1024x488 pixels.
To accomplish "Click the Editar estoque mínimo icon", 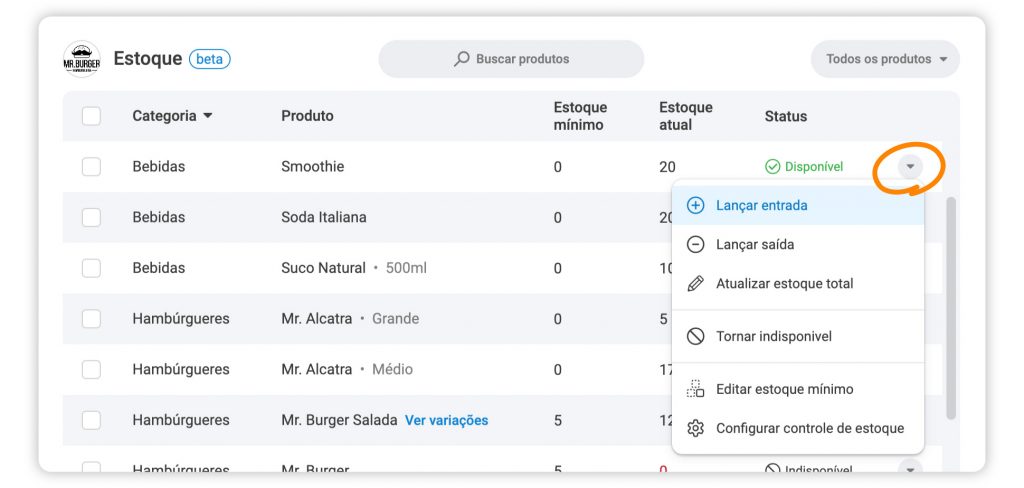I will click(x=696, y=389).
